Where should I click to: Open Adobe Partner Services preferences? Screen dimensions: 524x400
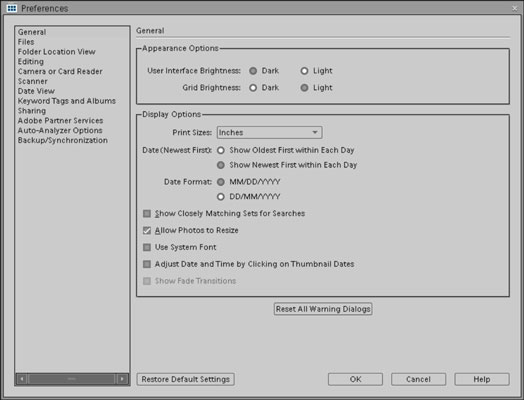(x=60, y=121)
